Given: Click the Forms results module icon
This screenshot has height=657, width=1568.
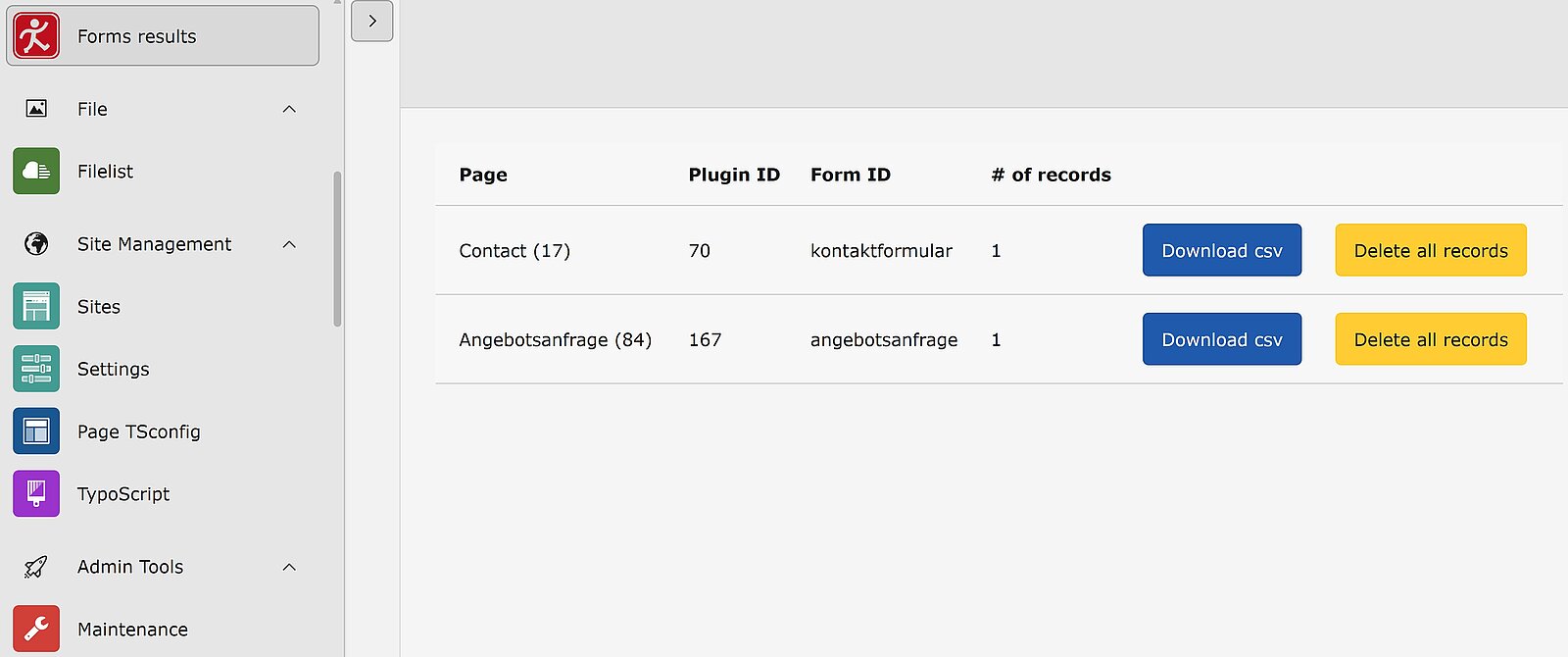Looking at the screenshot, I should pyautogui.click(x=36, y=36).
